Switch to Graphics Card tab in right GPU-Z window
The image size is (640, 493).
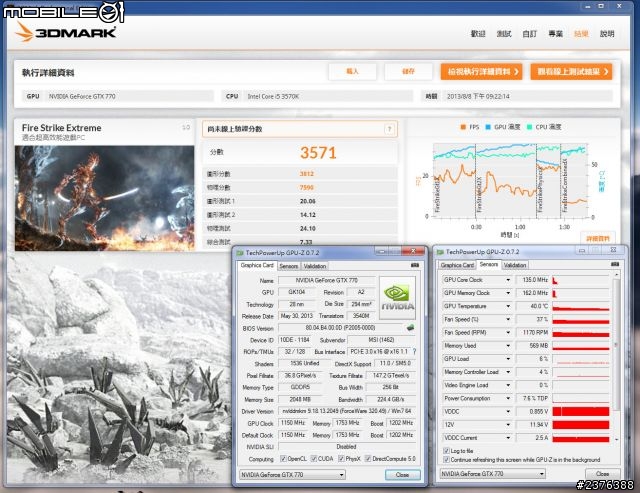pyautogui.click(x=457, y=265)
